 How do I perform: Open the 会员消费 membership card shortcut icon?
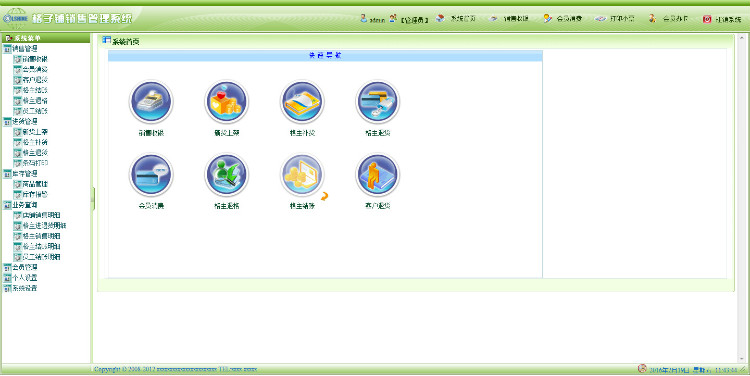pos(151,175)
